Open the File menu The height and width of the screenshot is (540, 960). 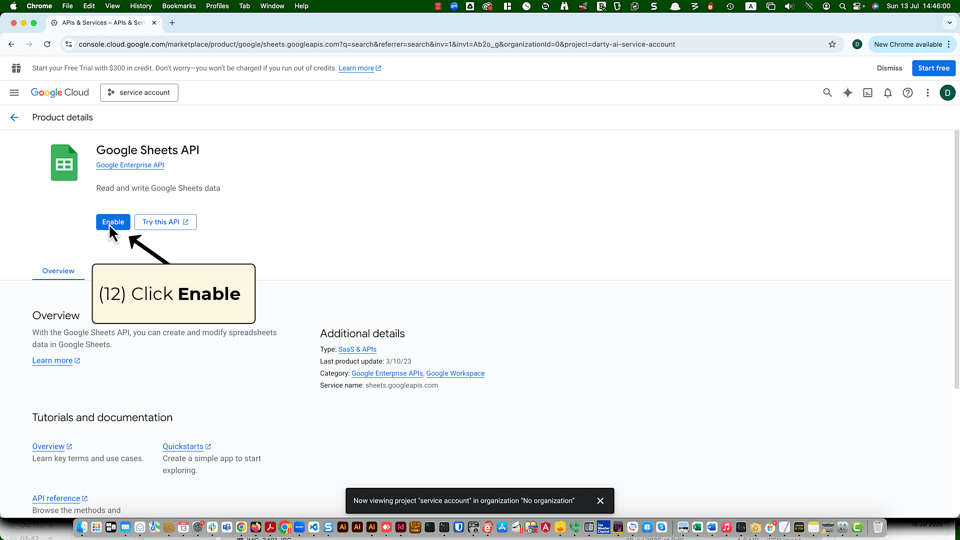67,6
